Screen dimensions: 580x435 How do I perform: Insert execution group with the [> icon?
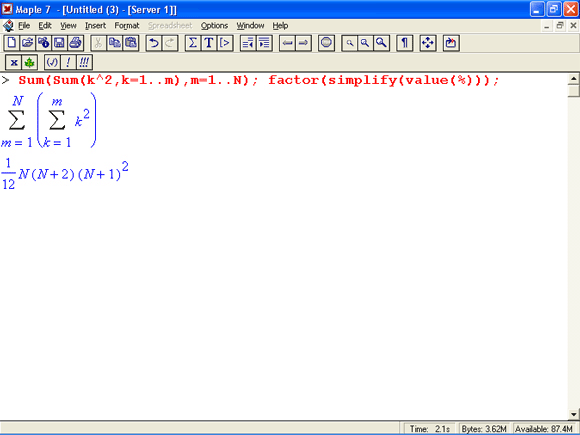pos(225,43)
